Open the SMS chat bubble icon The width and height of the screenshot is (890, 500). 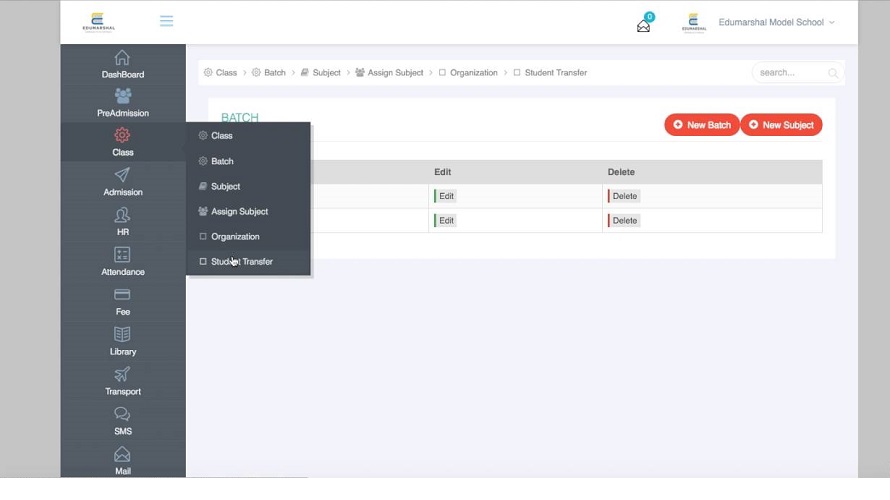point(122,414)
